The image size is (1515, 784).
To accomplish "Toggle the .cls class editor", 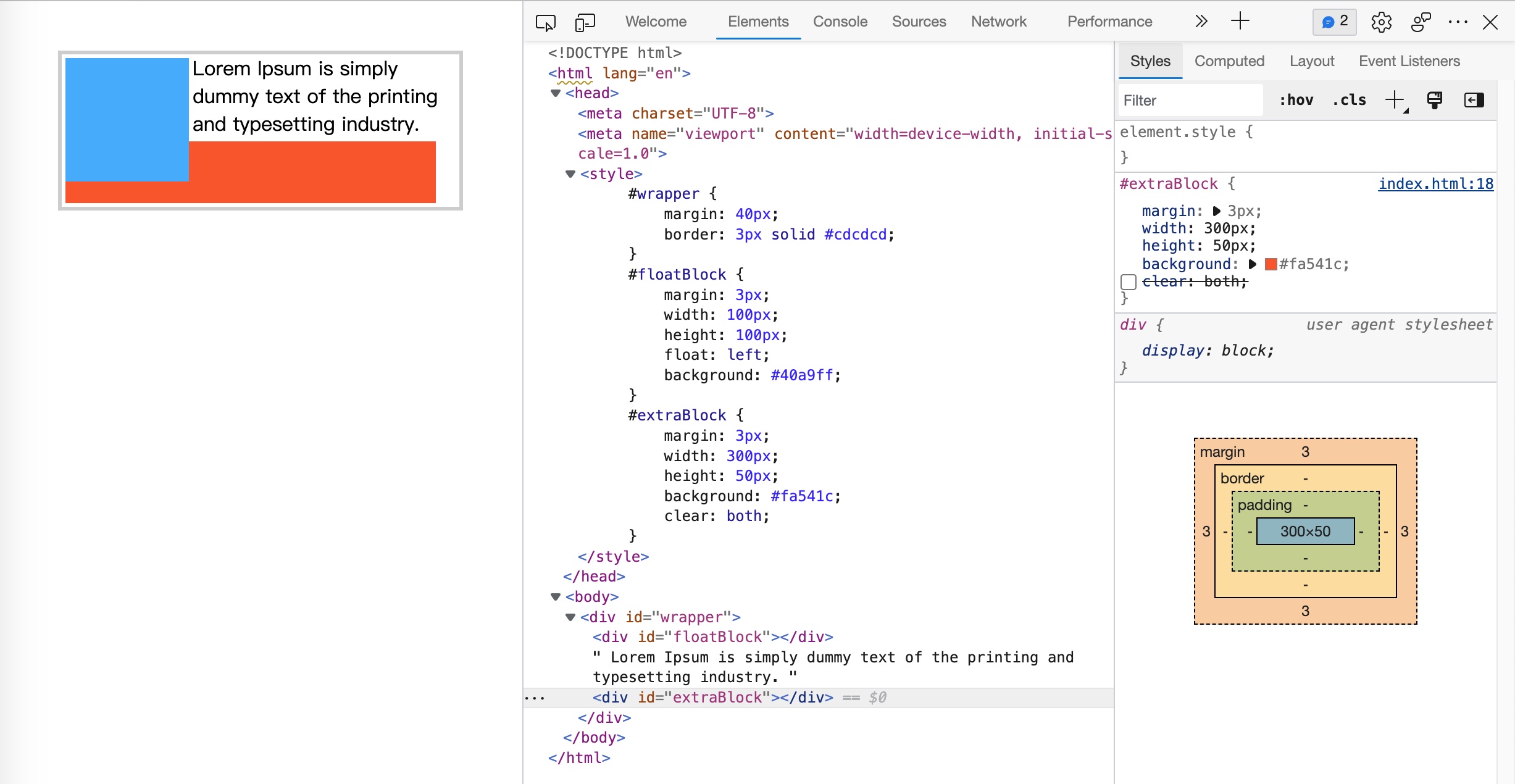I will [x=1349, y=100].
